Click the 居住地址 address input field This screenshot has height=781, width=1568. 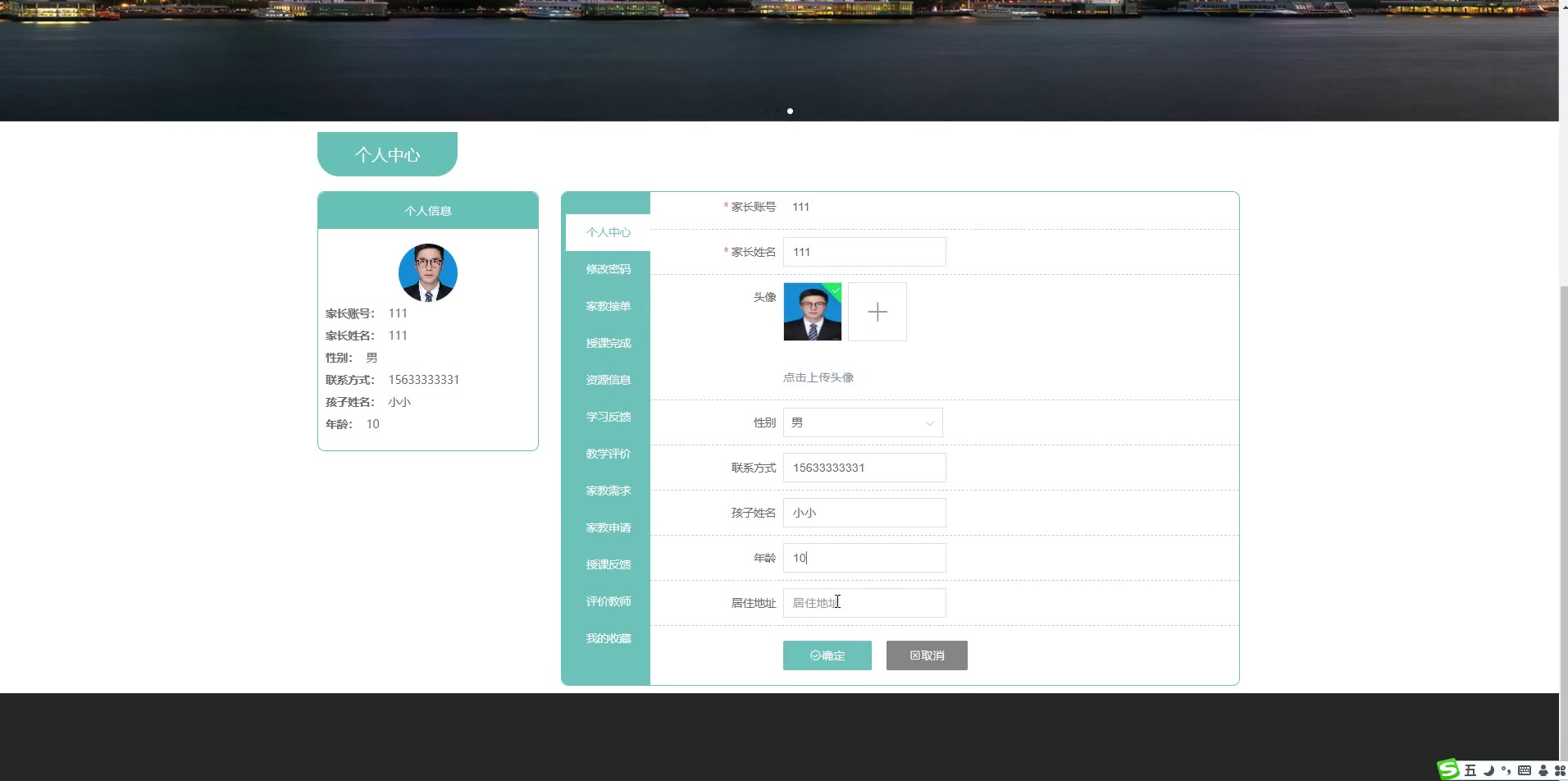click(864, 603)
